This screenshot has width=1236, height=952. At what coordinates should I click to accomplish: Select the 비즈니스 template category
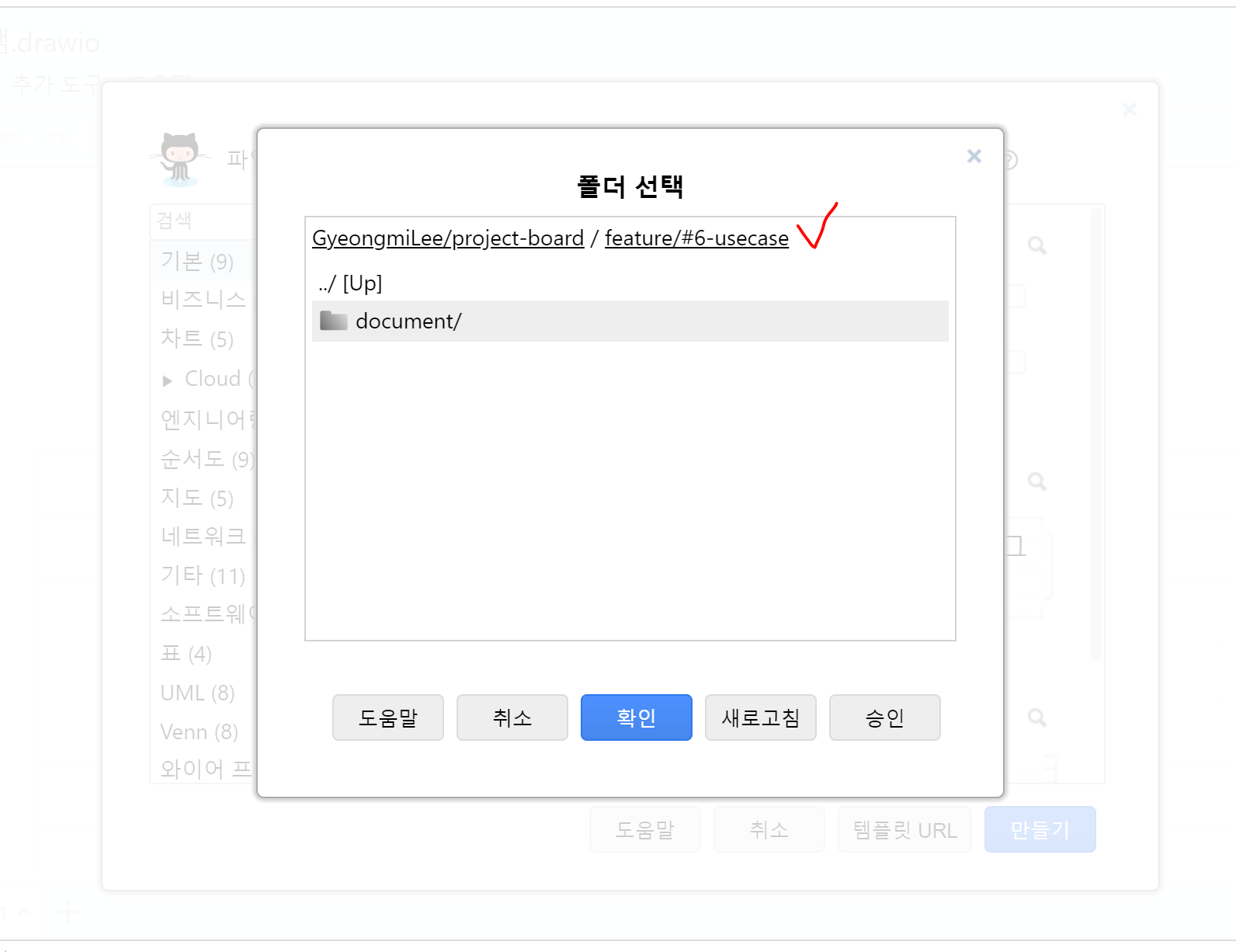[x=203, y=300]
